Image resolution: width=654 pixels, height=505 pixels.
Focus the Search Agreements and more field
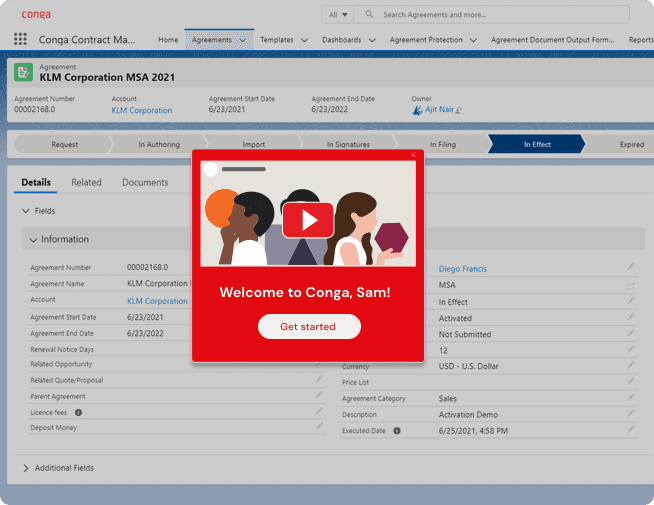coord(491,15)
